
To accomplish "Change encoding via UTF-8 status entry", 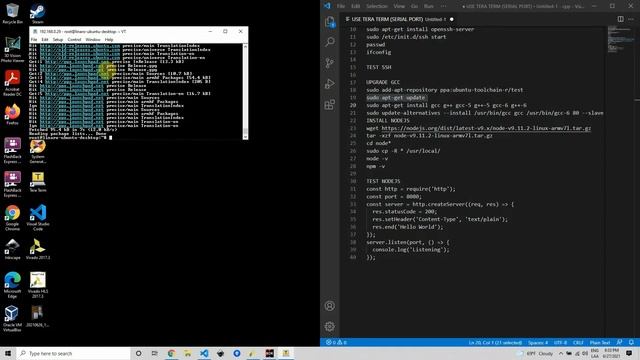I will coord(560,342).
